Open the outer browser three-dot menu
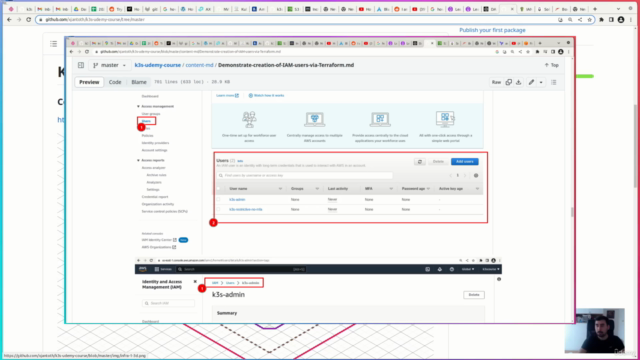Image resolution: width=640 pixels, height=360 pixels. click(631, 20)
